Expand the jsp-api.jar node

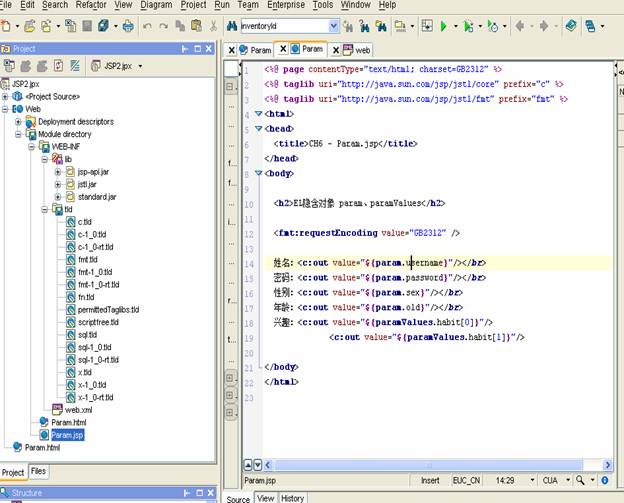coord(58,172)
